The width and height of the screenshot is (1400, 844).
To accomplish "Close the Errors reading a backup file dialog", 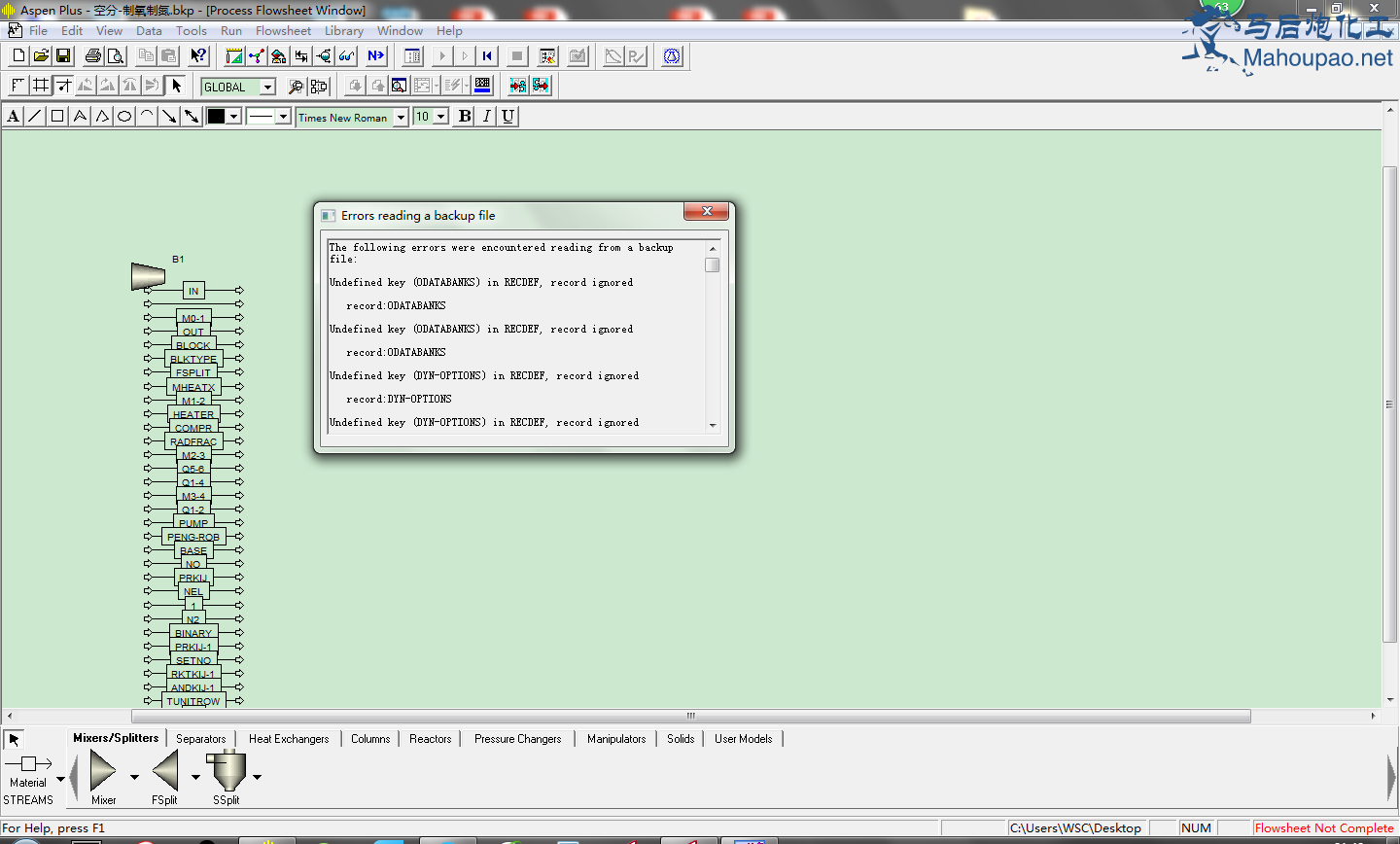I will [707, 211].
